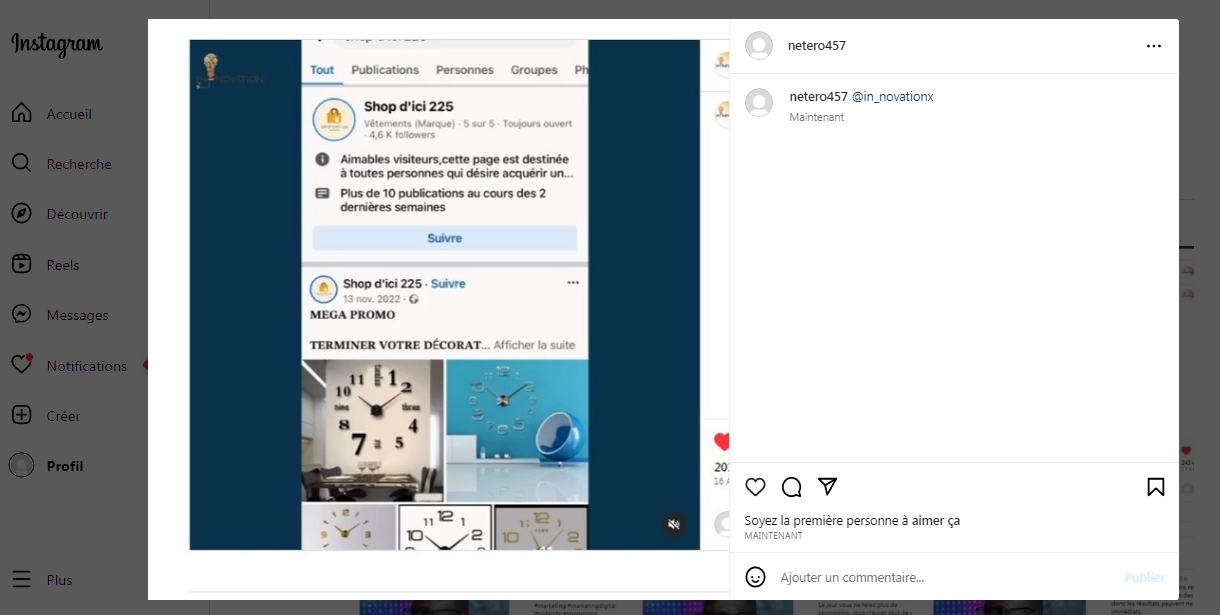Open emoji picker in comment field
This screenshot has width=1220, height=615.
pos(756,577)
